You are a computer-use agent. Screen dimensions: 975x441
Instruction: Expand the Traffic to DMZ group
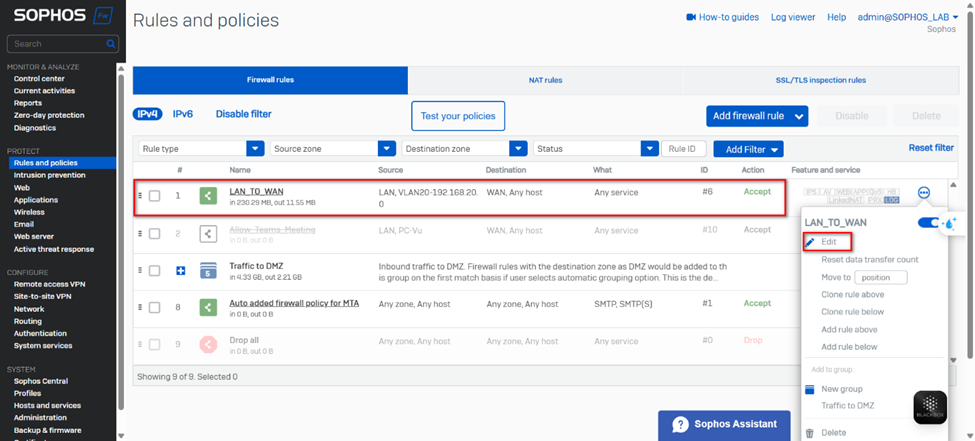tap(181, 271)
